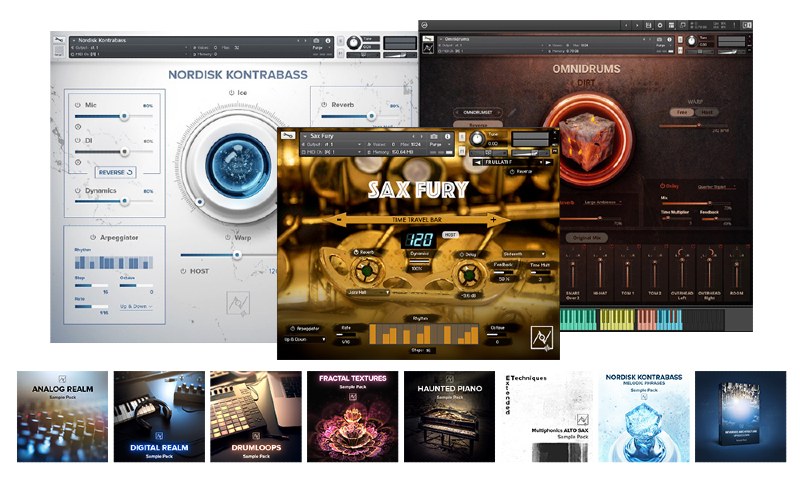Select the Host option under Warp in Omnidrums
This screenshot has height=480, width=800.
707,112
